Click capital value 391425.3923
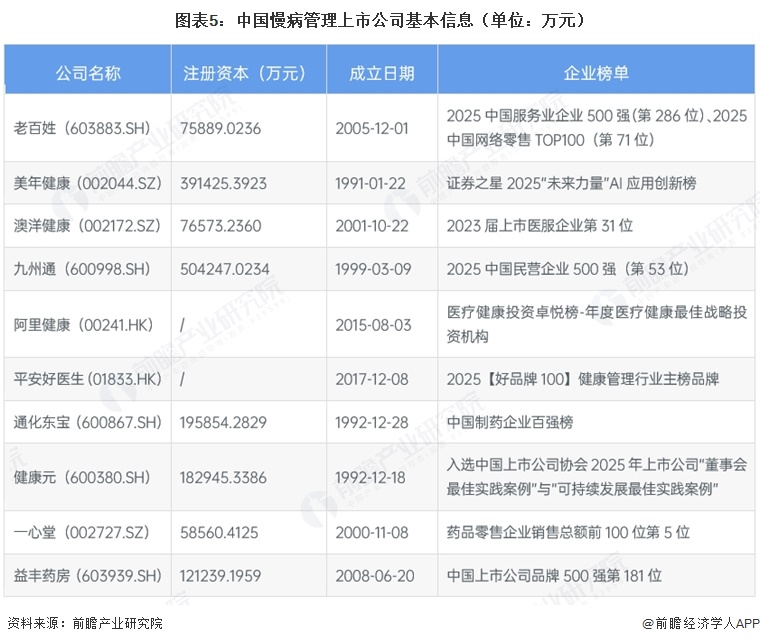The width and height of the screenshot is (760, 644). point(223,183)
